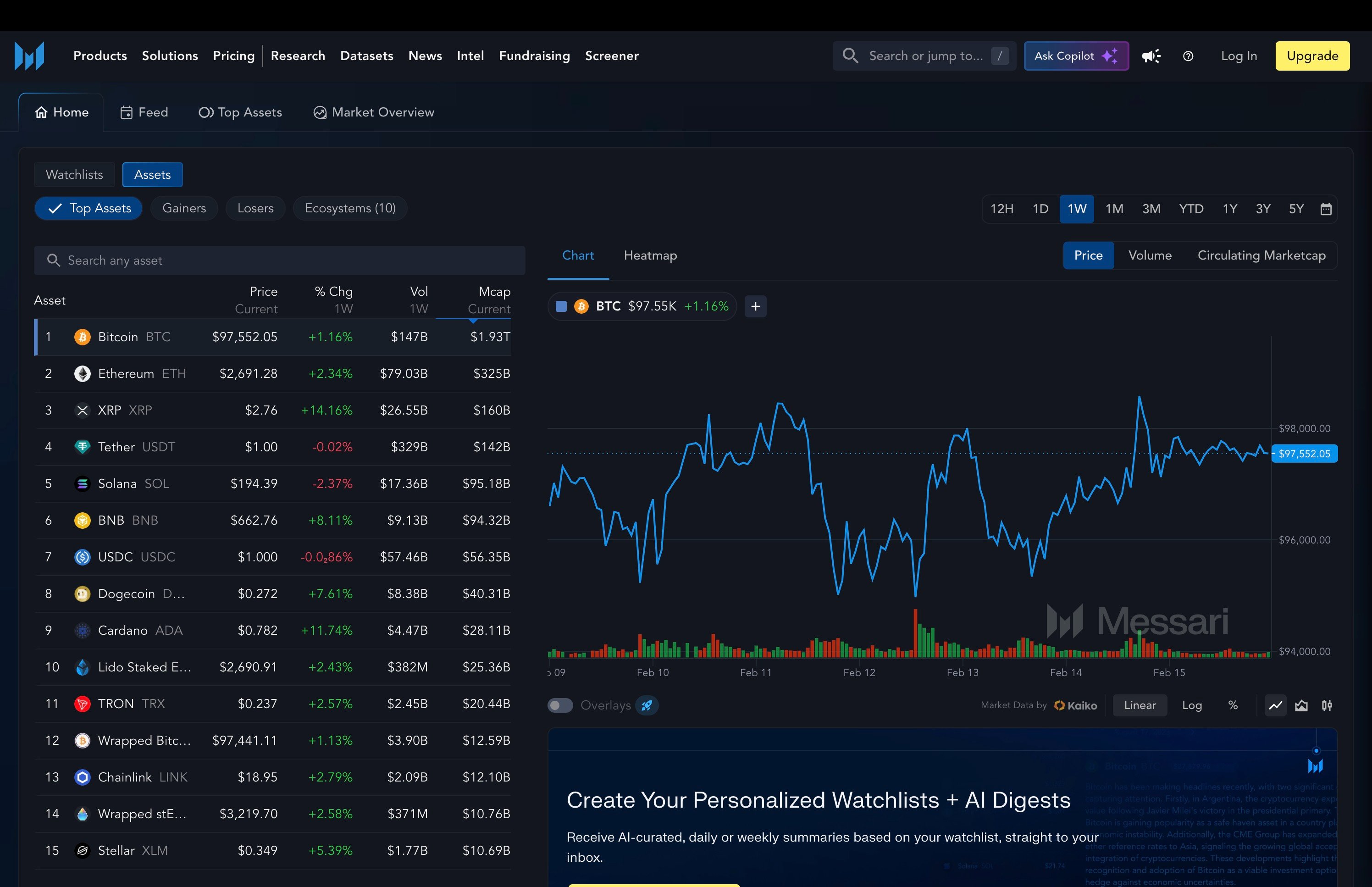Image resolution: width=1372 pixels, height=887 pixels.
Task: Sort by the Price Current column
Action: (x=256, y=300)
